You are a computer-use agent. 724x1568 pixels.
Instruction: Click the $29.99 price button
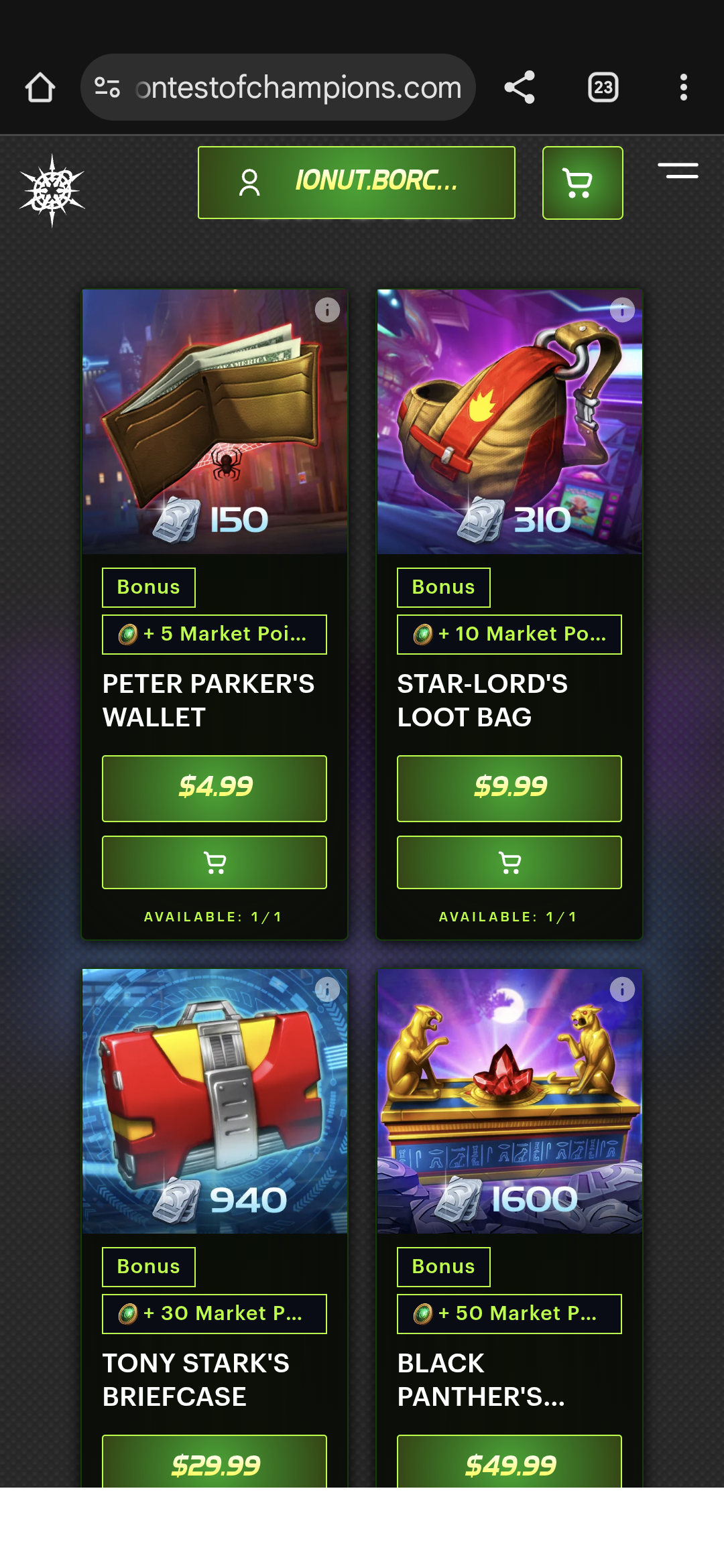click(x=215, y=1461)
